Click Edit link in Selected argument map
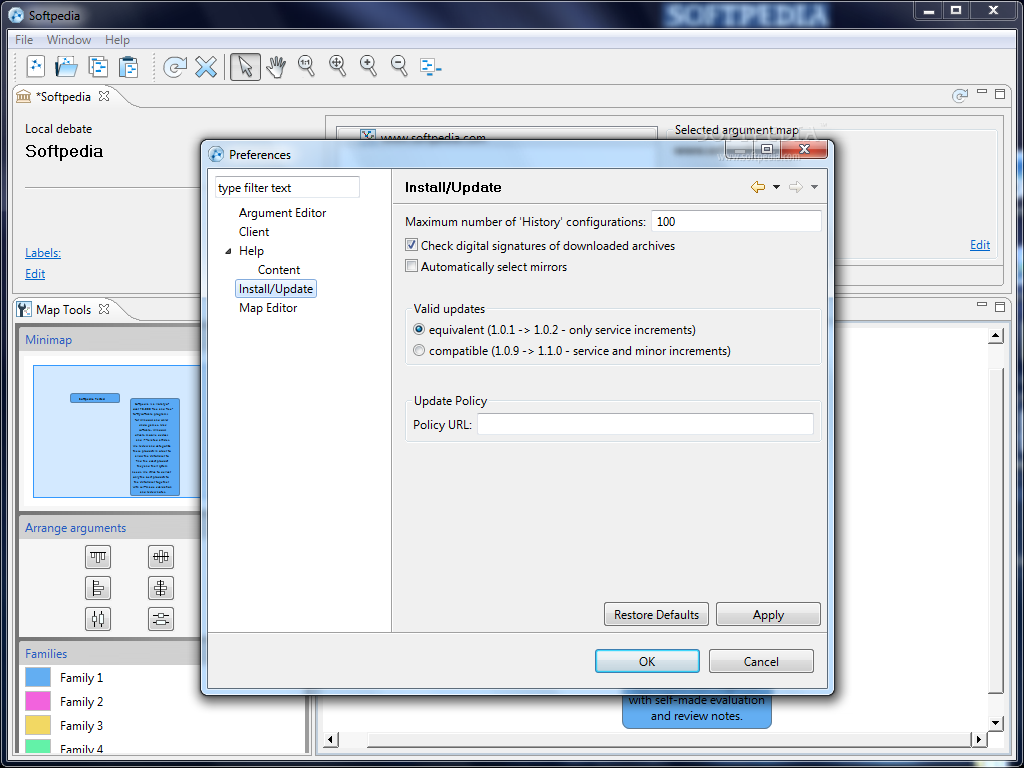Image resolution: width=1024 pixels, height=768 pixels. [980, 245]
